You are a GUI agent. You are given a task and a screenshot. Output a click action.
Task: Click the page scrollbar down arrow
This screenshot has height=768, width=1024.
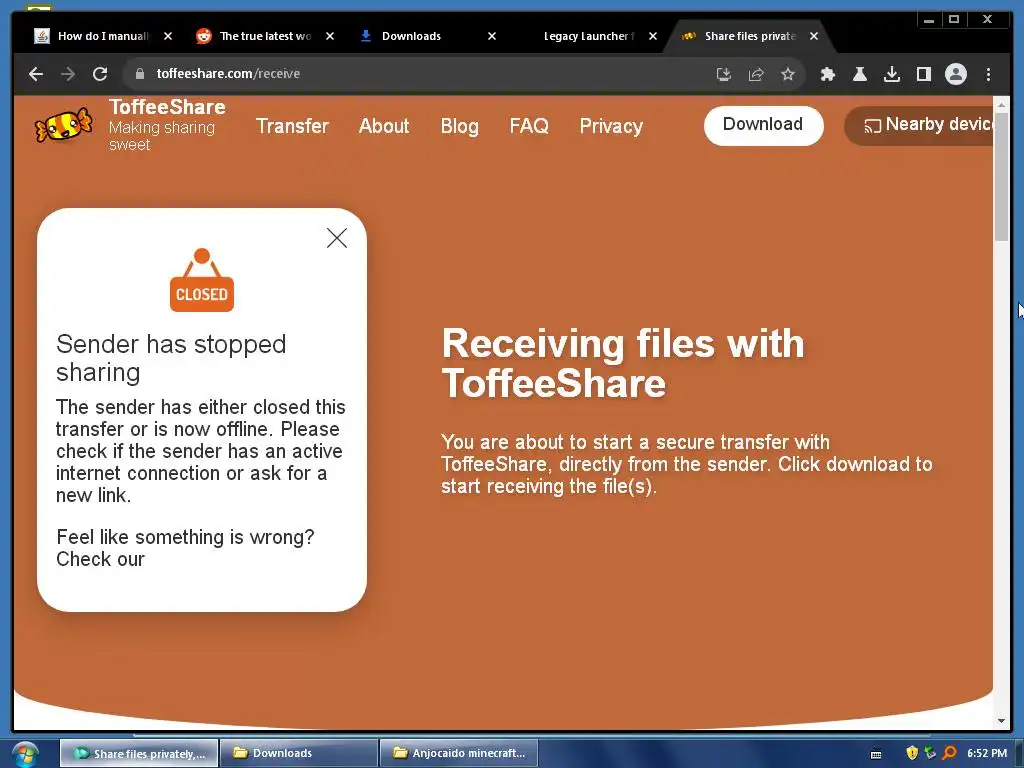[x=1001, y=721]
